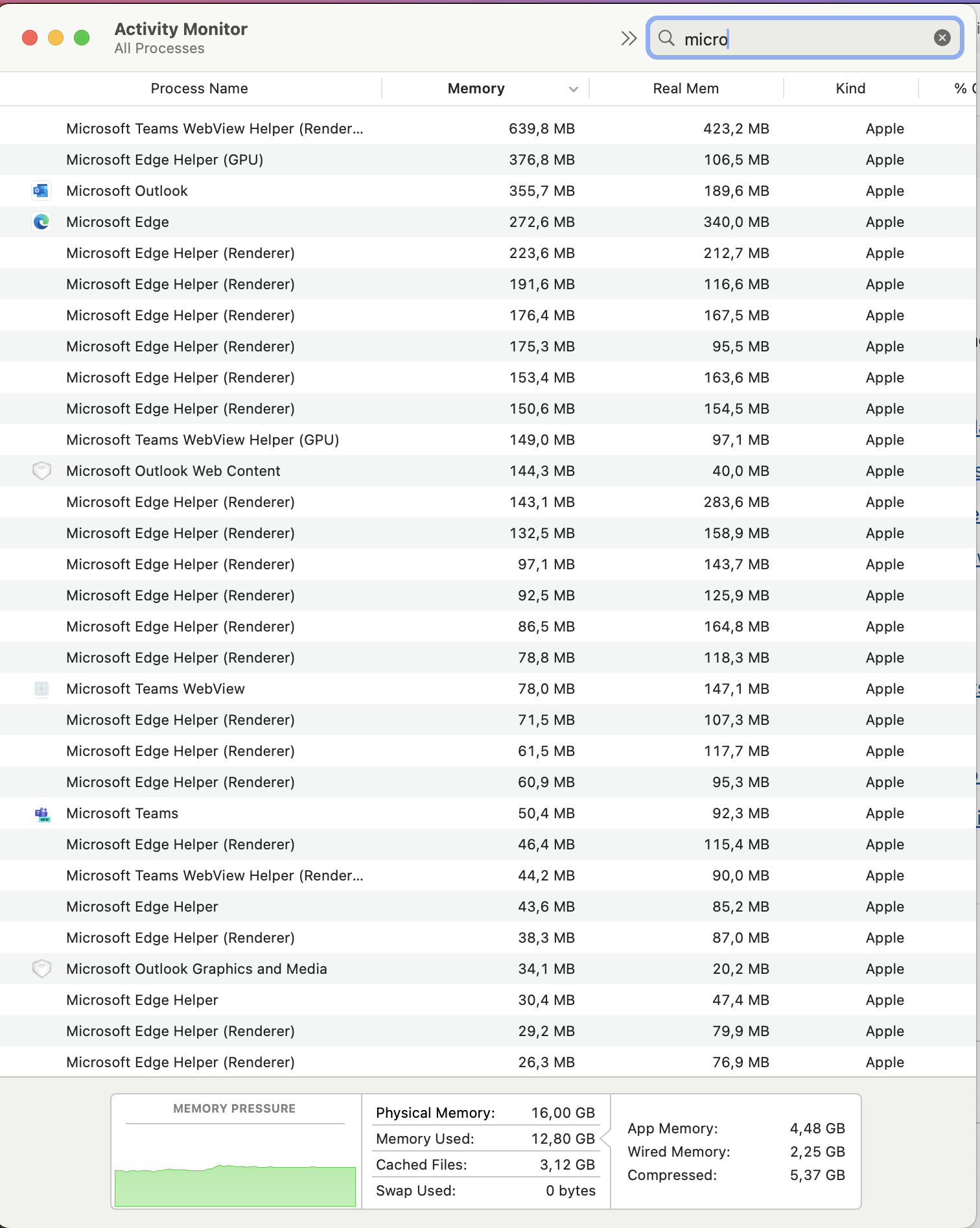
Task: Select Edge Helper (Renderer) row with 26,3 MB
Action: pos(488,1062)
